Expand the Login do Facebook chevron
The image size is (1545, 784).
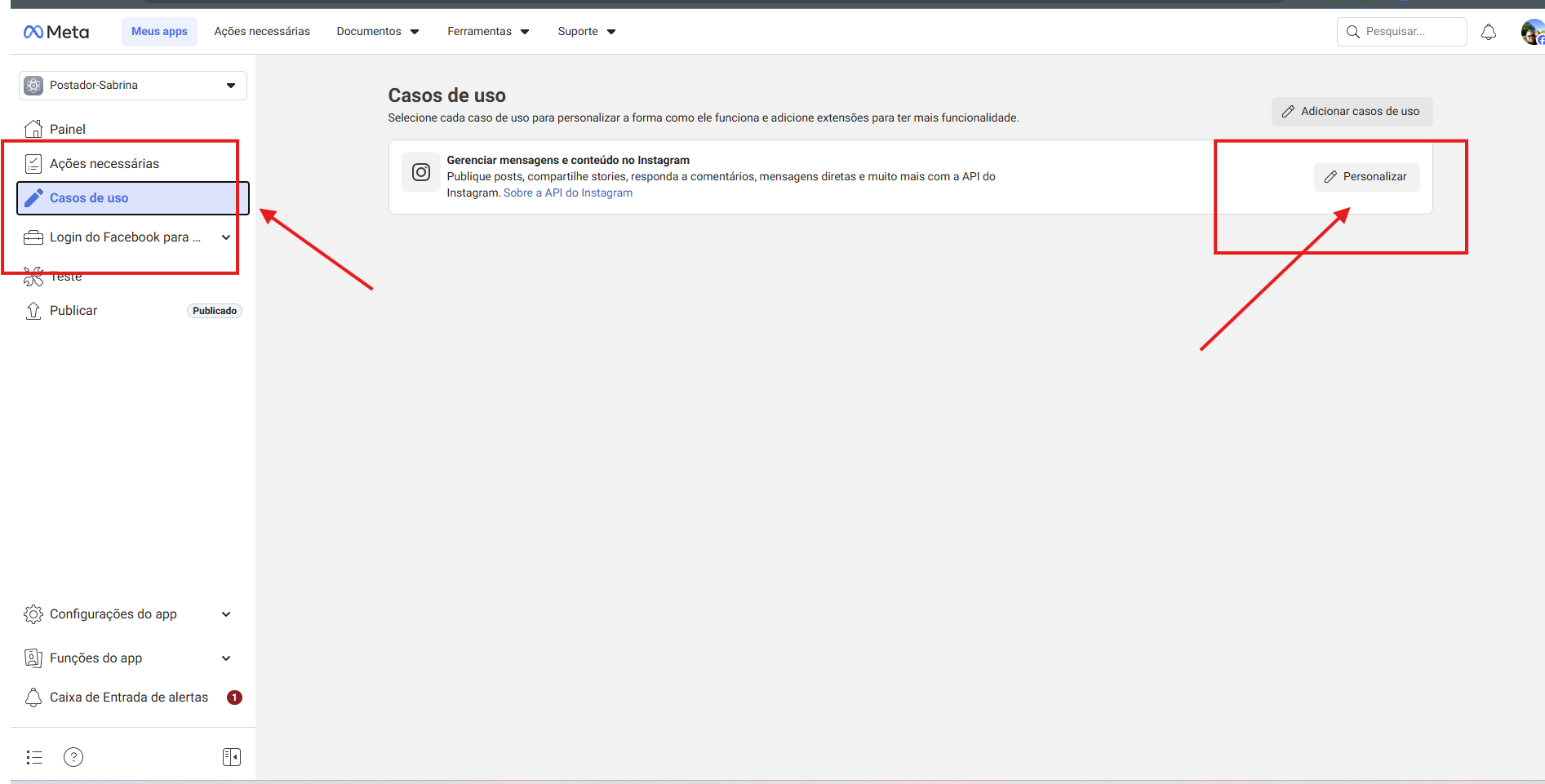click(x=226, y=237)
